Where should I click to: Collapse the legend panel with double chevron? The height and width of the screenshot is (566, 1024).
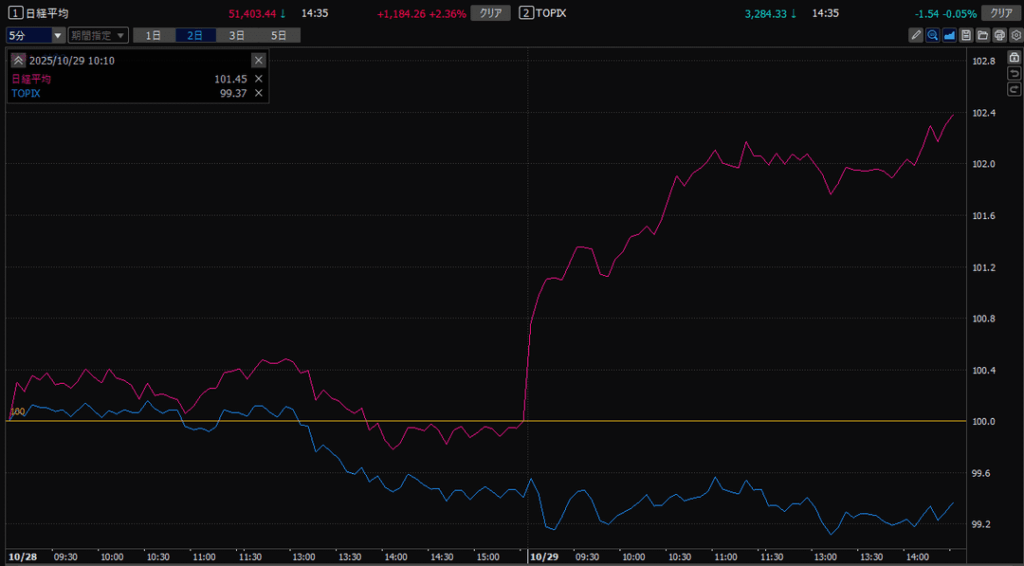pyautogui.click(x=18, y=60)
